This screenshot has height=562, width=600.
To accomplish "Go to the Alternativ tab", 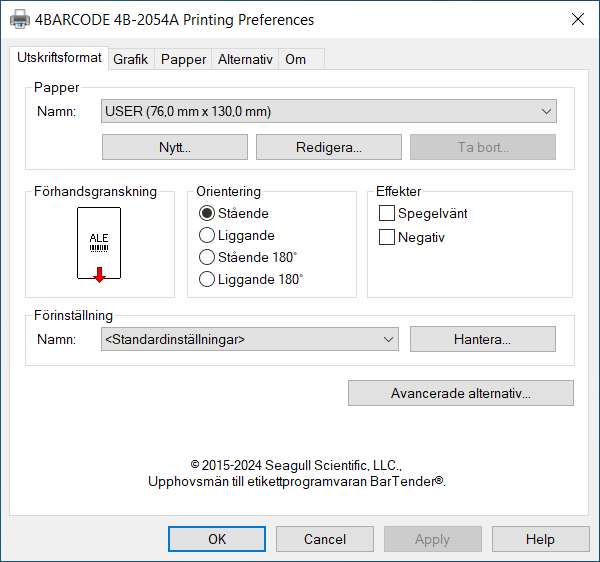I will 245,59.
